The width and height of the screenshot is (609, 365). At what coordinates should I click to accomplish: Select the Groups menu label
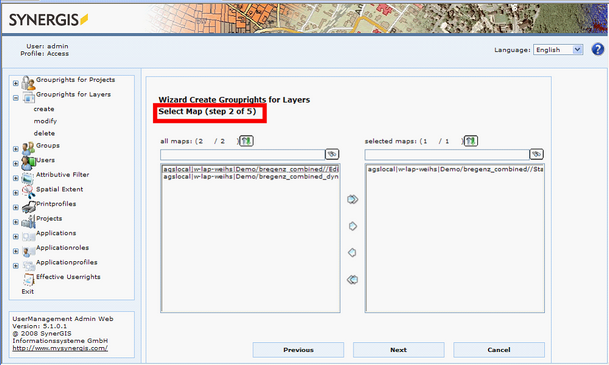pos(48,145)
